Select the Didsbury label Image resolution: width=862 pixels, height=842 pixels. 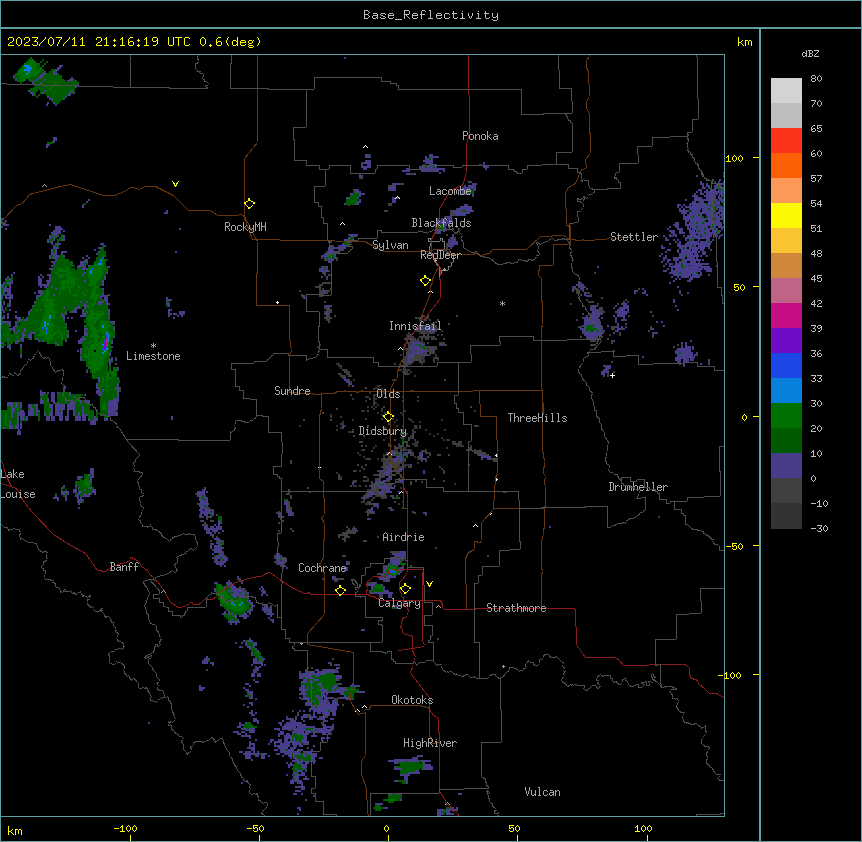point(383,431)
